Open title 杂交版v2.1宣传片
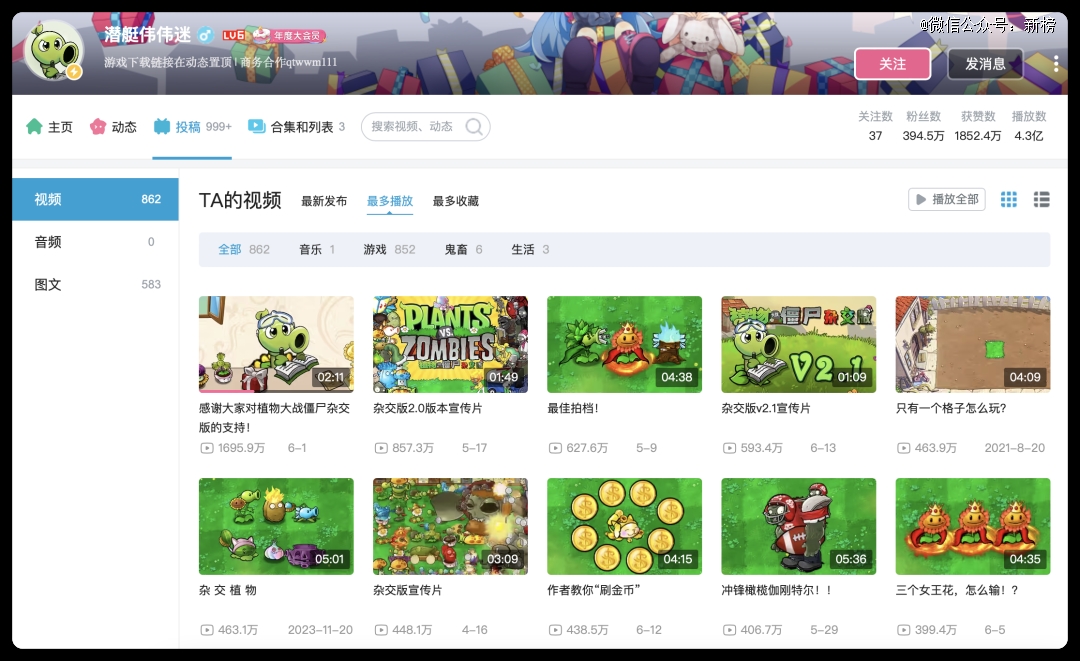 (x=766, y=408)
